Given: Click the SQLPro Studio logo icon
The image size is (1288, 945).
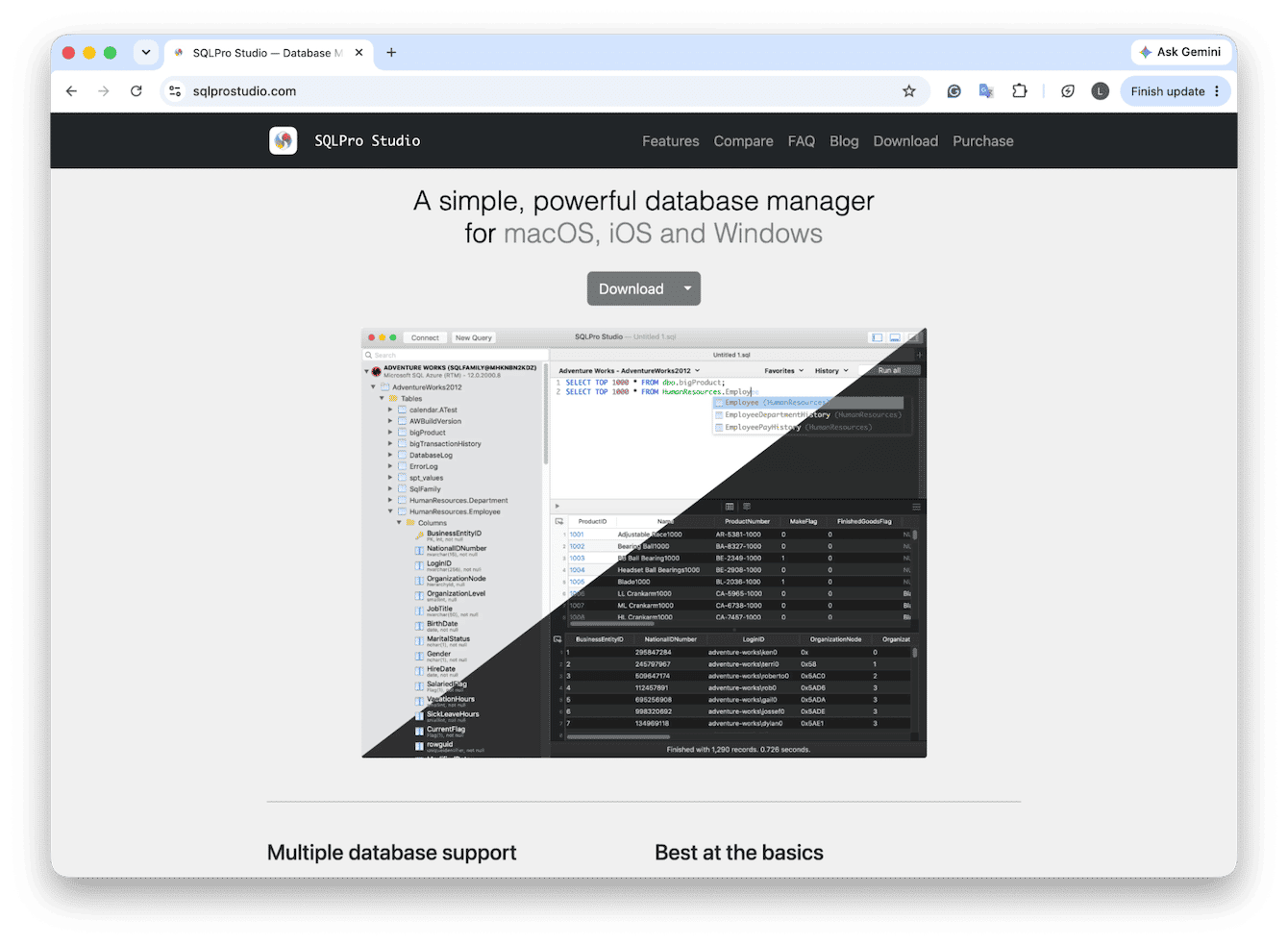Looking at the screenshot, I should (x=283, y=141).
